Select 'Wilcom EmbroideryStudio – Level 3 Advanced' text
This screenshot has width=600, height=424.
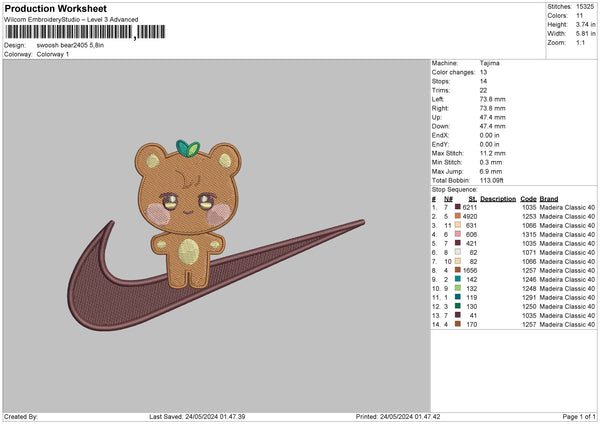point(71,20)
